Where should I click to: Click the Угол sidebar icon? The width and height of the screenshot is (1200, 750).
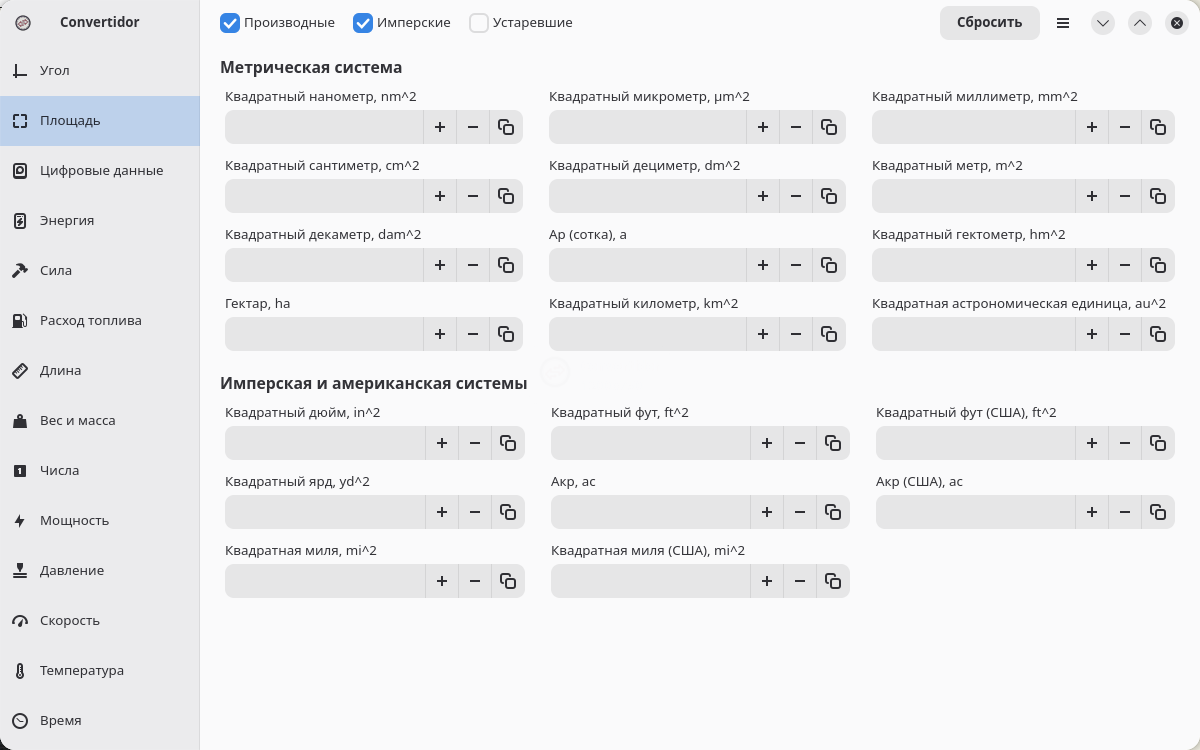click(x=20, y=71)
